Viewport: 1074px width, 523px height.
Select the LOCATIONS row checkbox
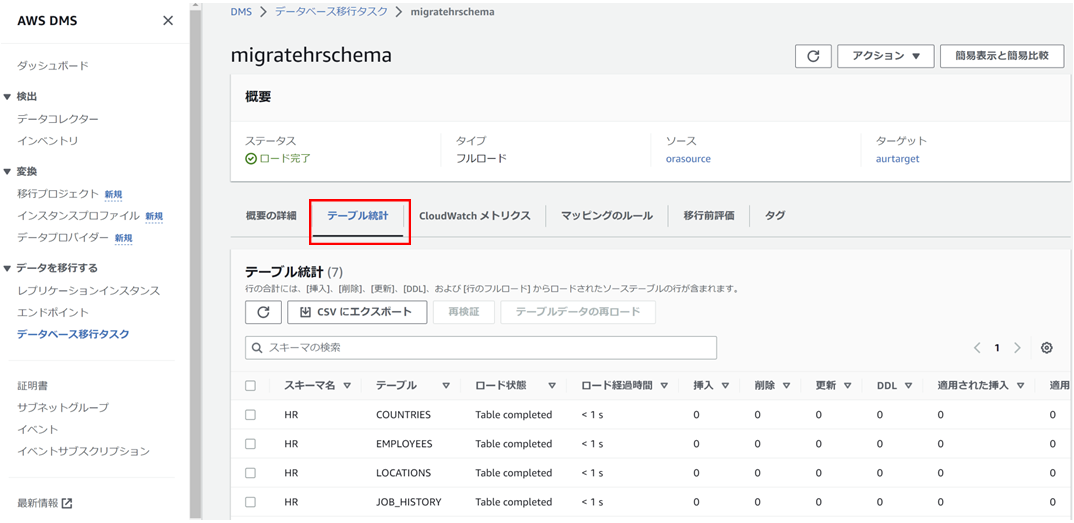coord(250,473)
